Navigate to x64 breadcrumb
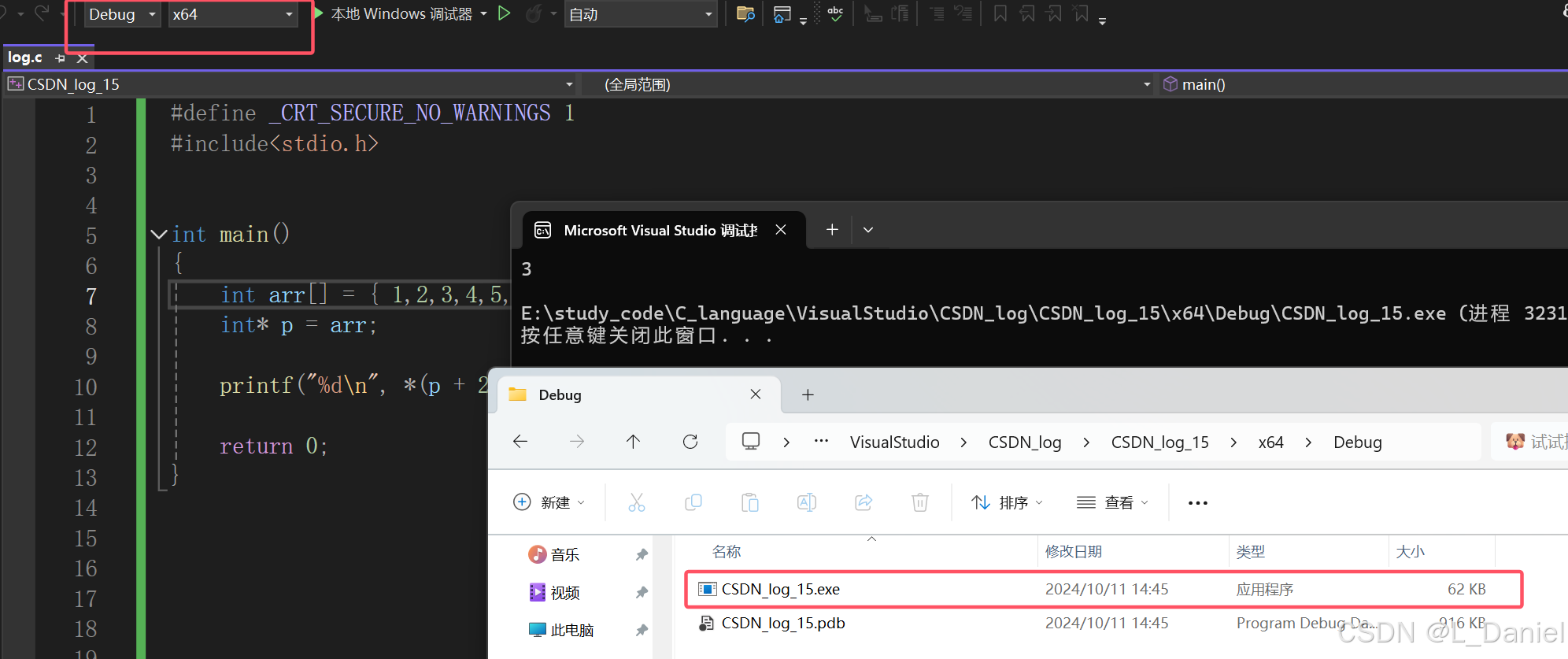Viewport: 1568px width, 659px height. (1270, 442)
